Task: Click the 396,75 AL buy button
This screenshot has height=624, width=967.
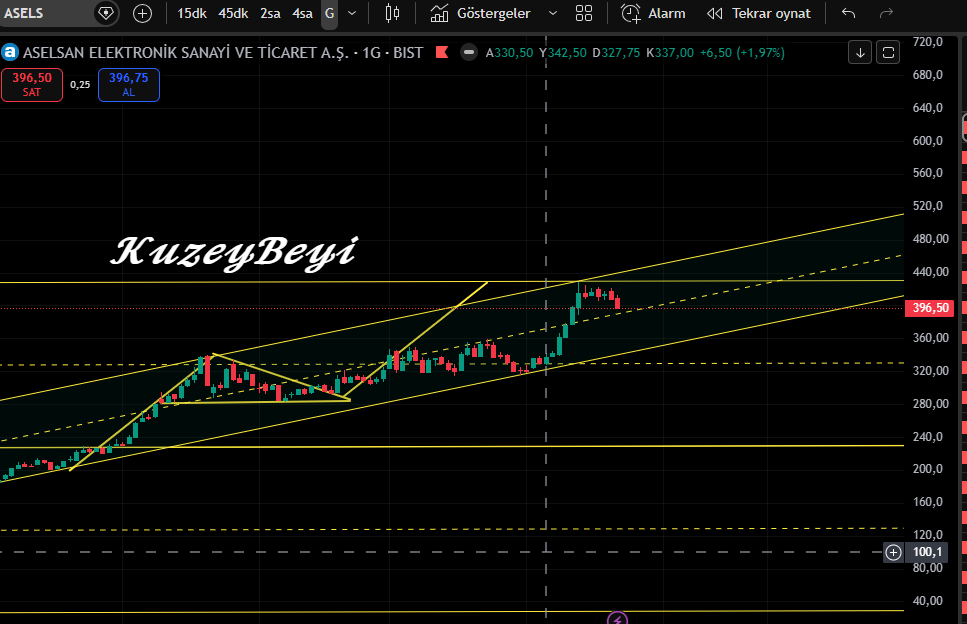Action: tap(129, 84)
